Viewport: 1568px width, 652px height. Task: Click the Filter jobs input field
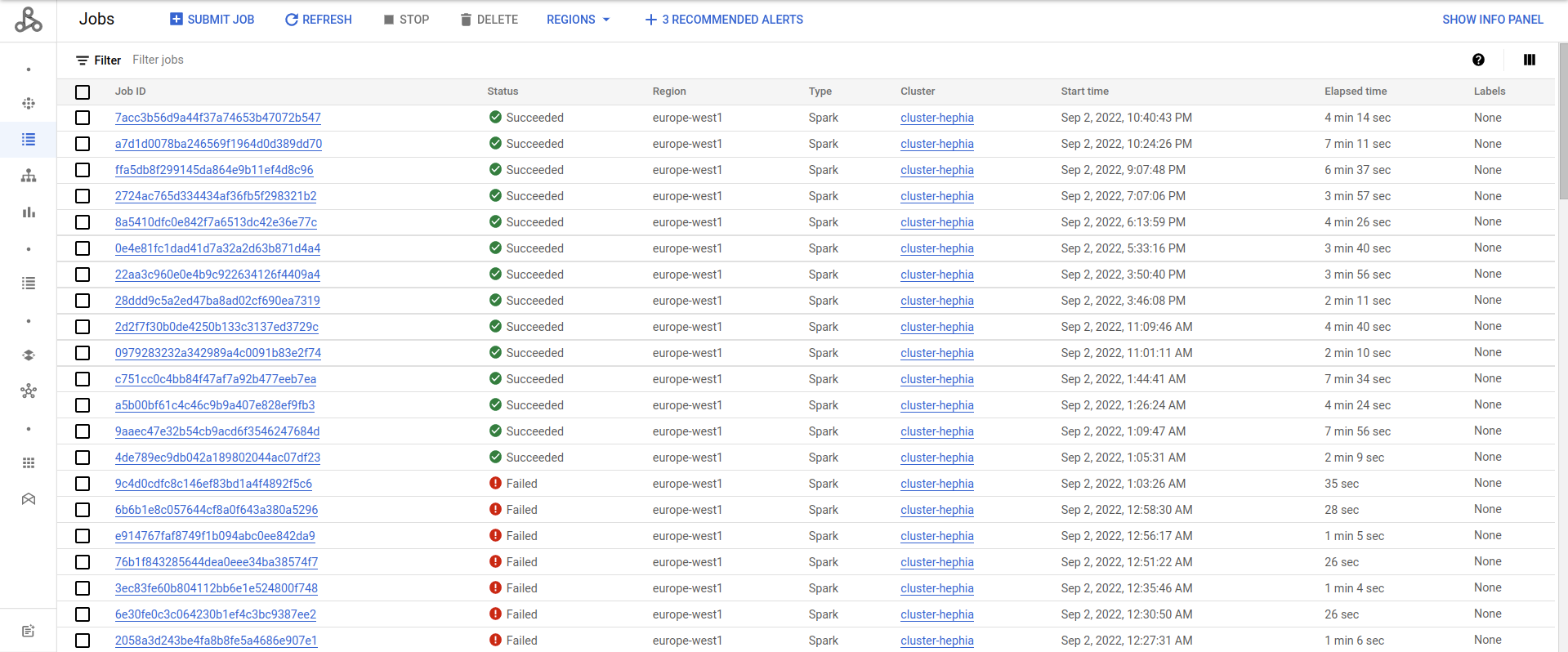[327, 60]
